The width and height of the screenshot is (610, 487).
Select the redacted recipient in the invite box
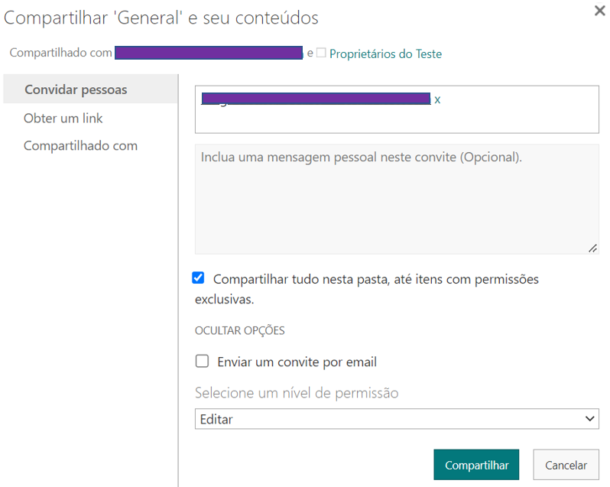pos(315,99)
